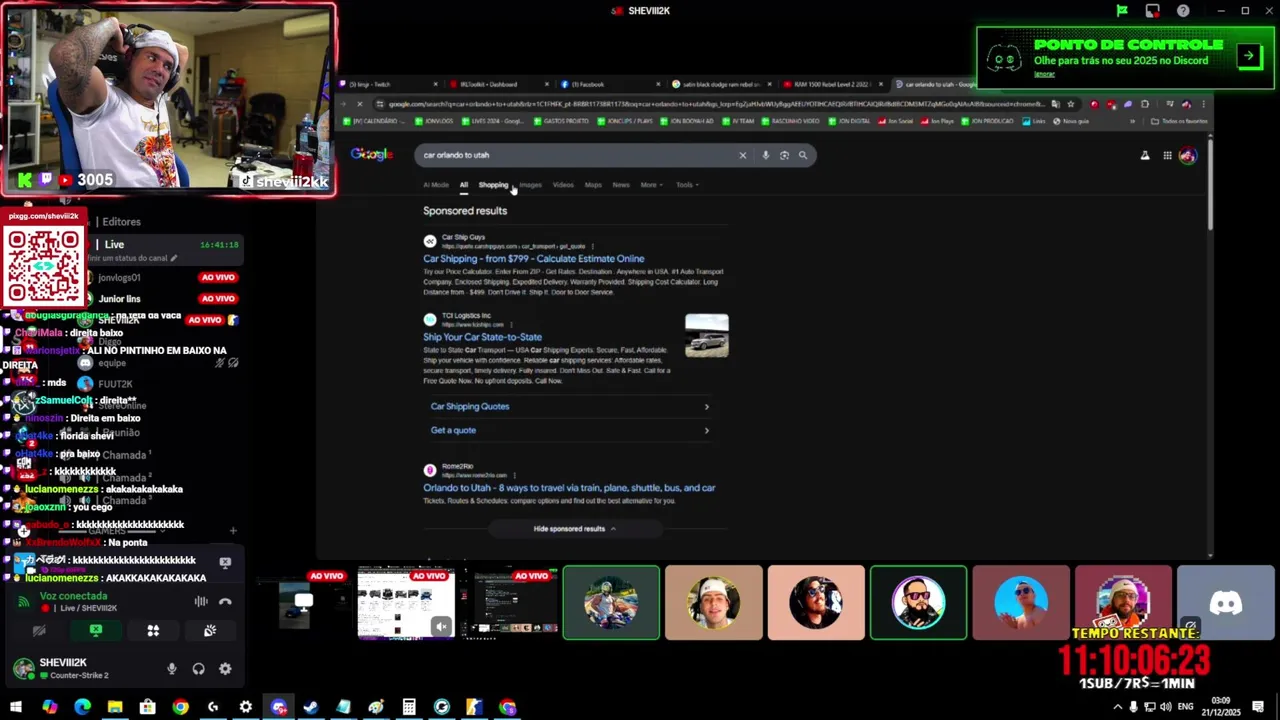The image size is (1280, 720).
Task: Unmute the muted live stream thumbnail
Action: (x=441, y=627)
